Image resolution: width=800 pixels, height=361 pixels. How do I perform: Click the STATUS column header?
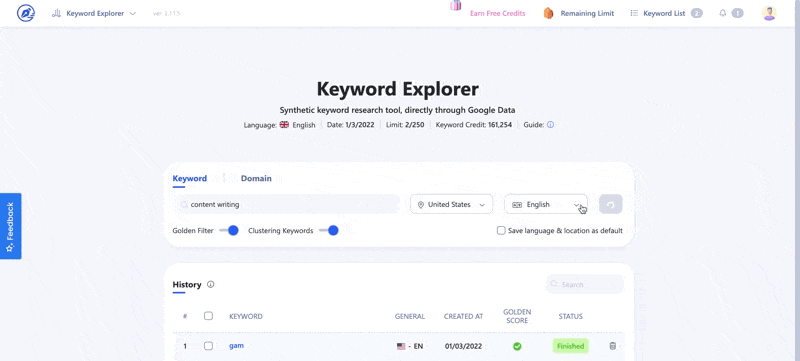click(x=570, y=316)
